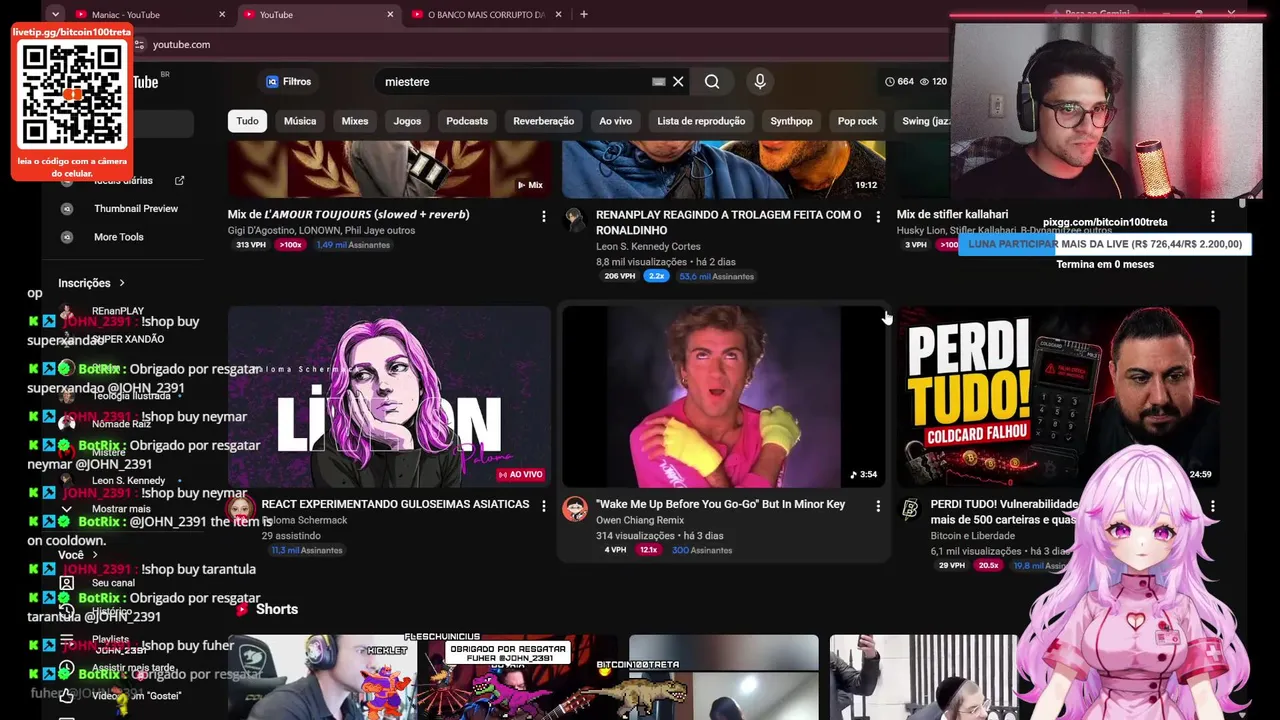Click the site info icon beside youtube.com

(140, 45)
